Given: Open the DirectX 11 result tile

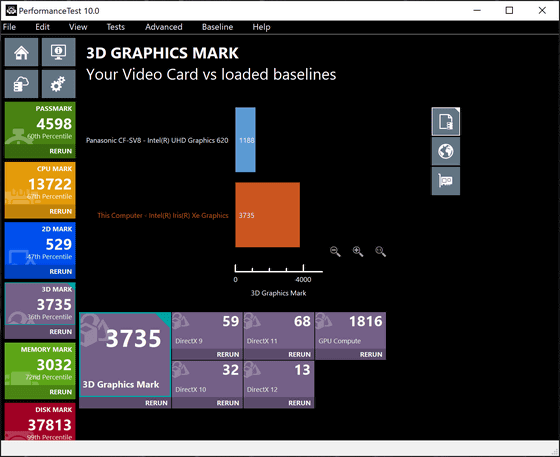Looking at the screenshot, I should (x=279, y=331).
